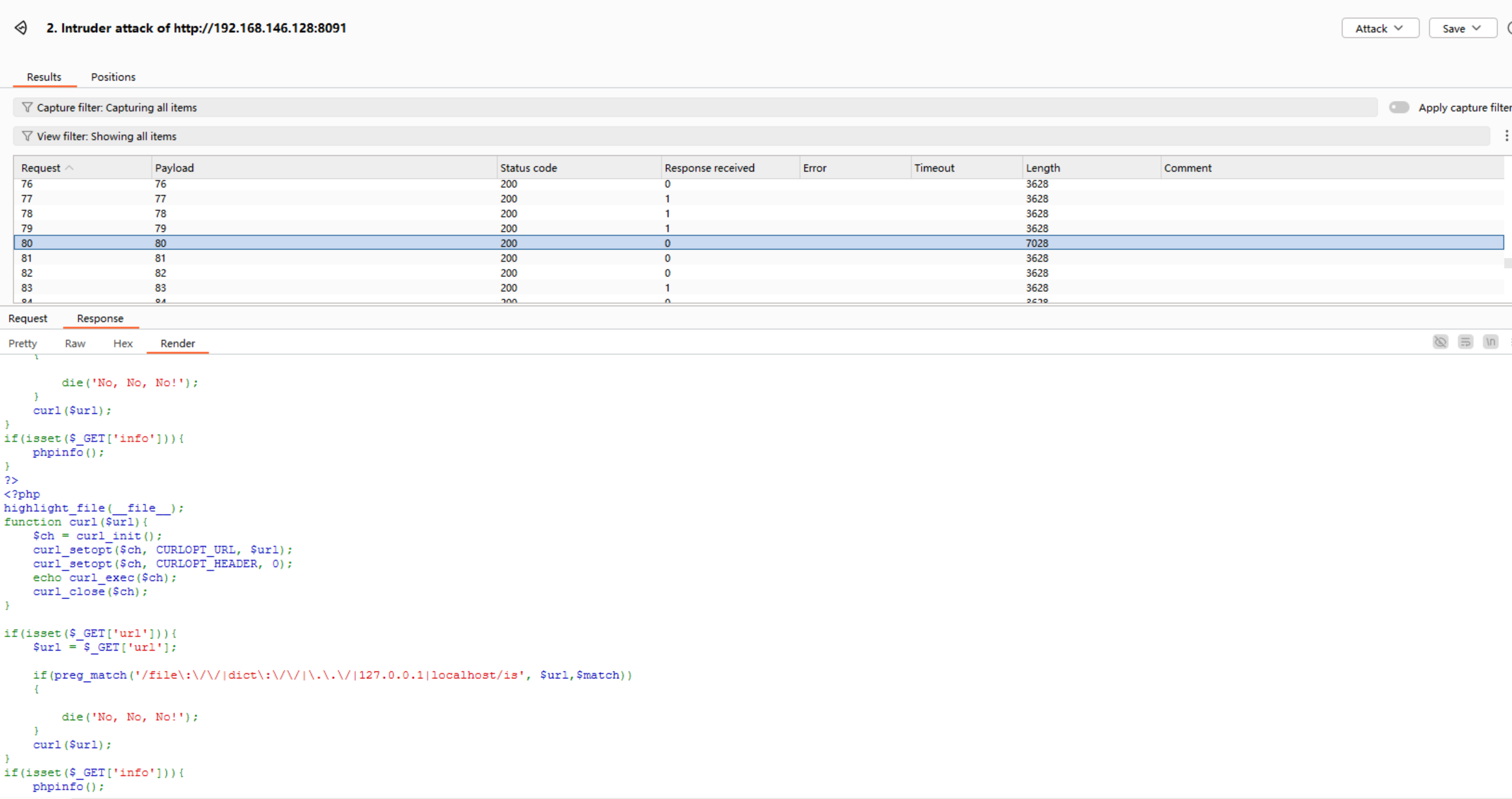Open the Save dropdown menu
Image resolution: width=1512 pixels, height=799 pixels.
(x=1462, y=28)
